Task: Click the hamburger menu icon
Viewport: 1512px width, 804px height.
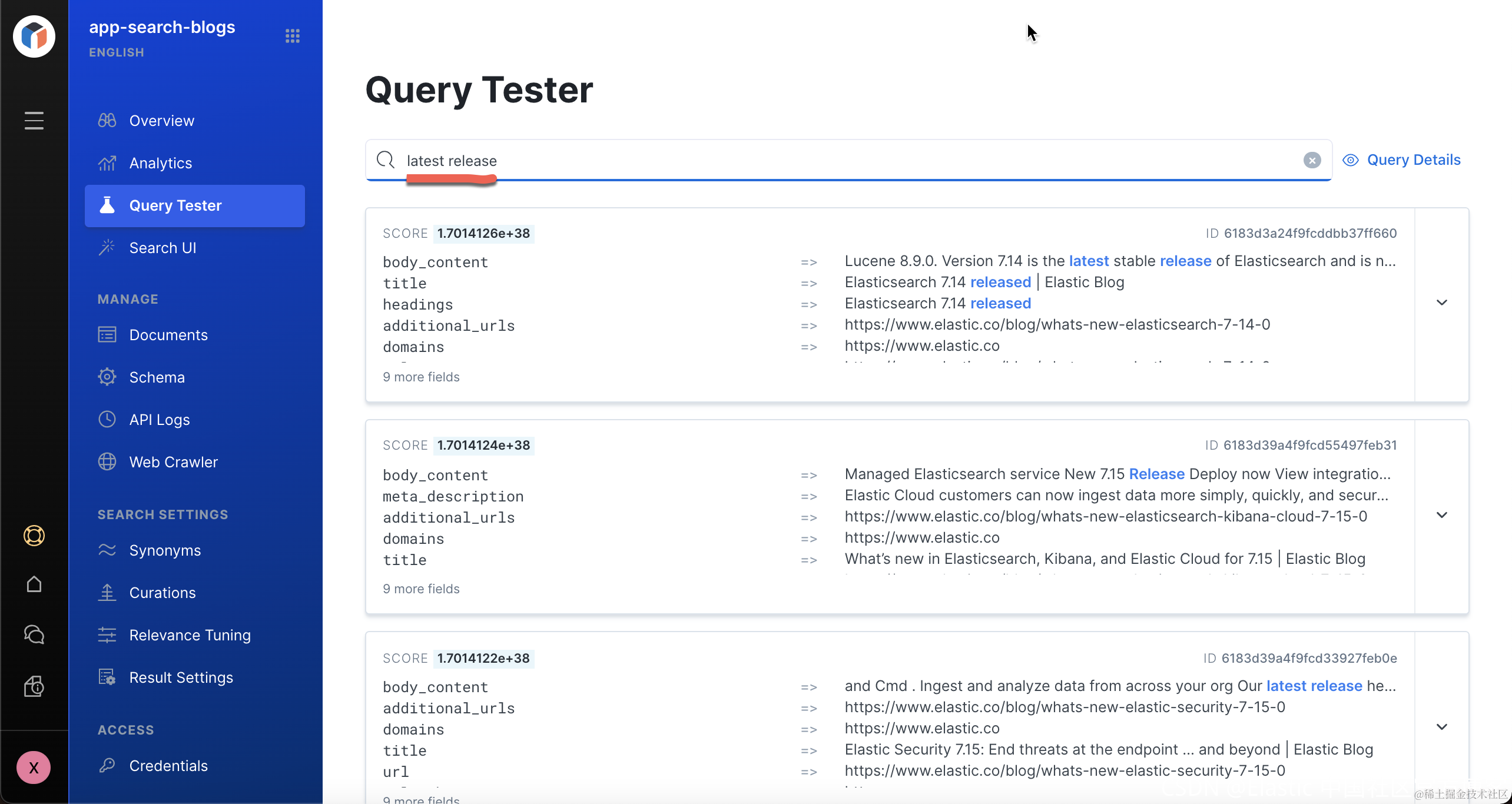Action: point(34,121)
